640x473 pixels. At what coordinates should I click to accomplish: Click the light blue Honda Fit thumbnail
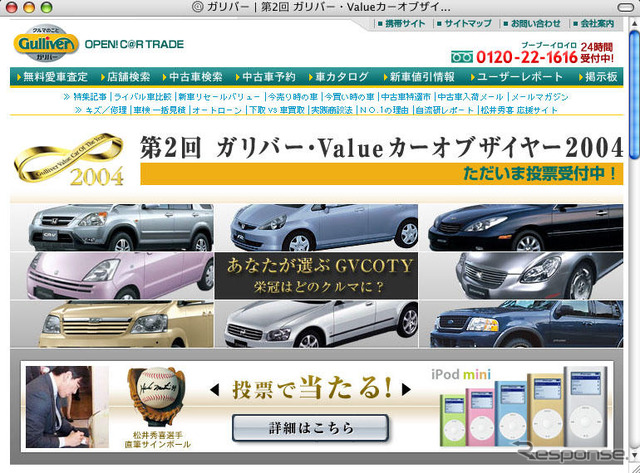pyautogui.click(x=316, y=227)
